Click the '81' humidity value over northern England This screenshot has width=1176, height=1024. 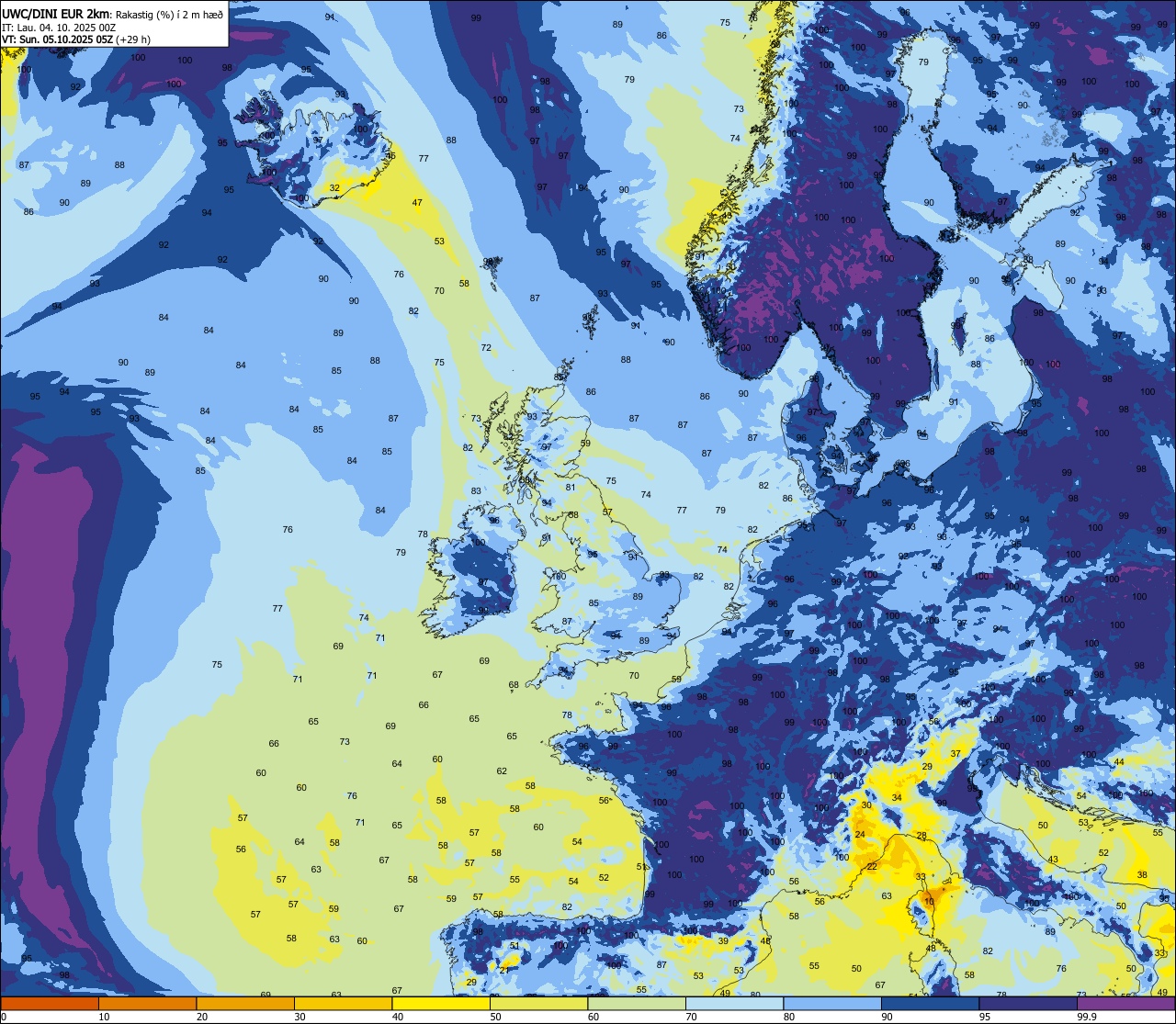(571, 488)
